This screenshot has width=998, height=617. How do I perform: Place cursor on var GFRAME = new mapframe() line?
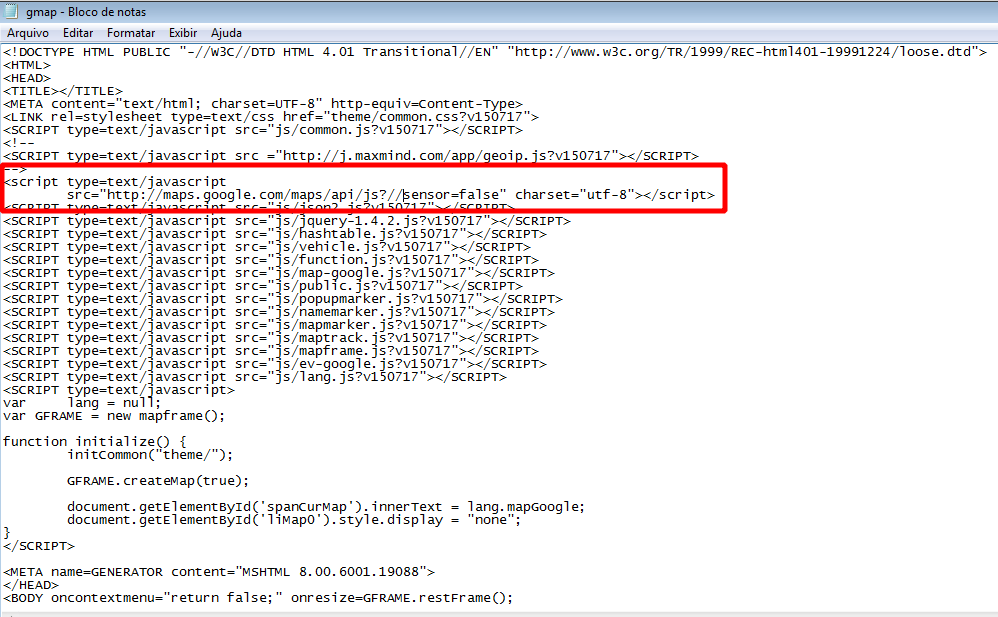click(114, 416)
